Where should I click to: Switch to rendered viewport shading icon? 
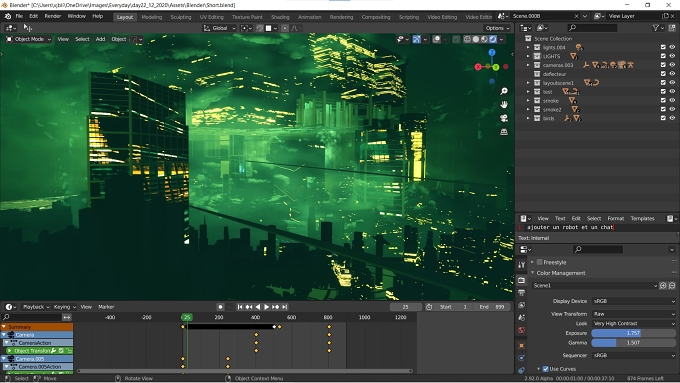click(x=493, y=39)
